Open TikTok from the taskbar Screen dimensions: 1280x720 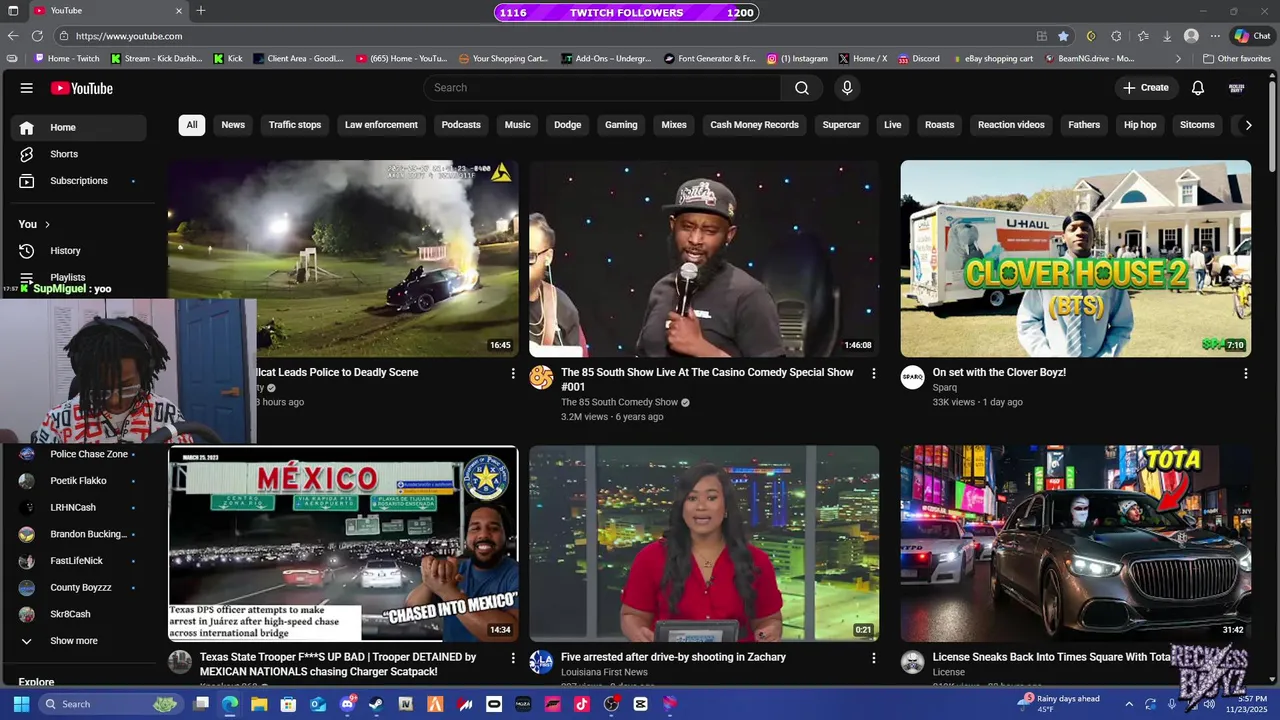coord(582,704)
